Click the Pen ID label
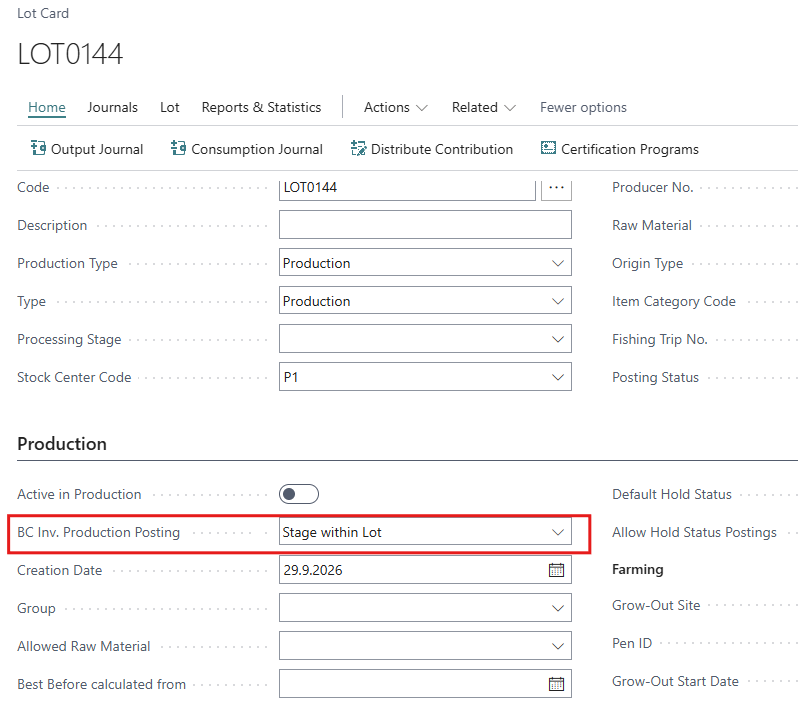 click(x=632, y=643)
